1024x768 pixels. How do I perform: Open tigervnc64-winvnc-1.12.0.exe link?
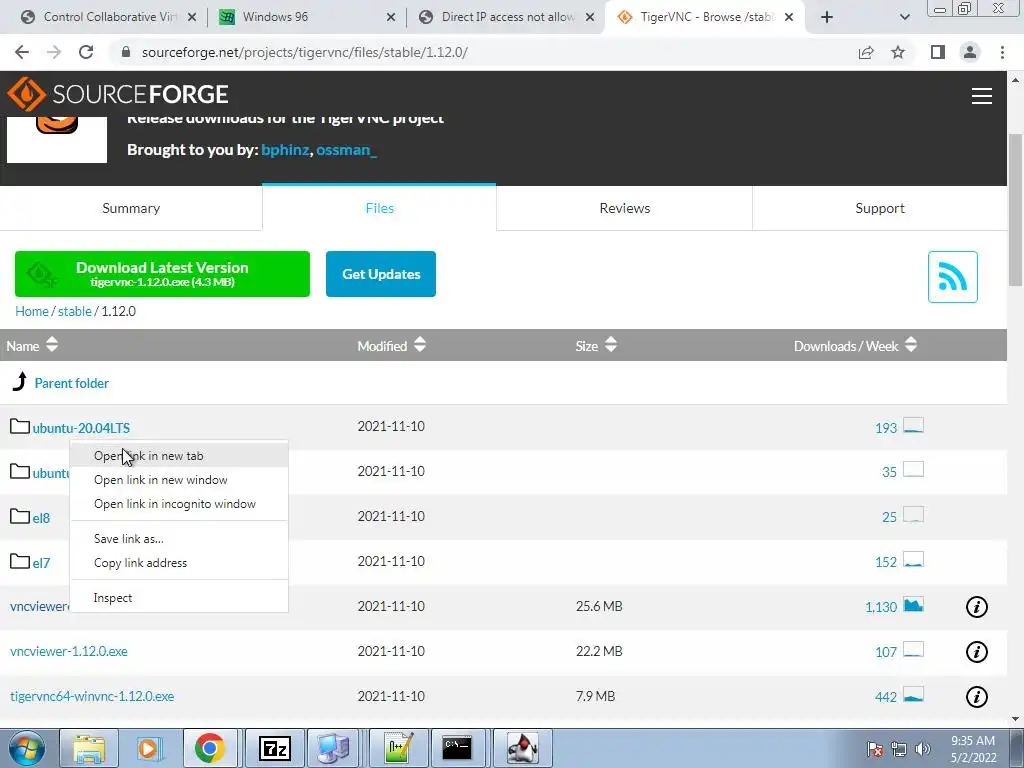(92, 696)
